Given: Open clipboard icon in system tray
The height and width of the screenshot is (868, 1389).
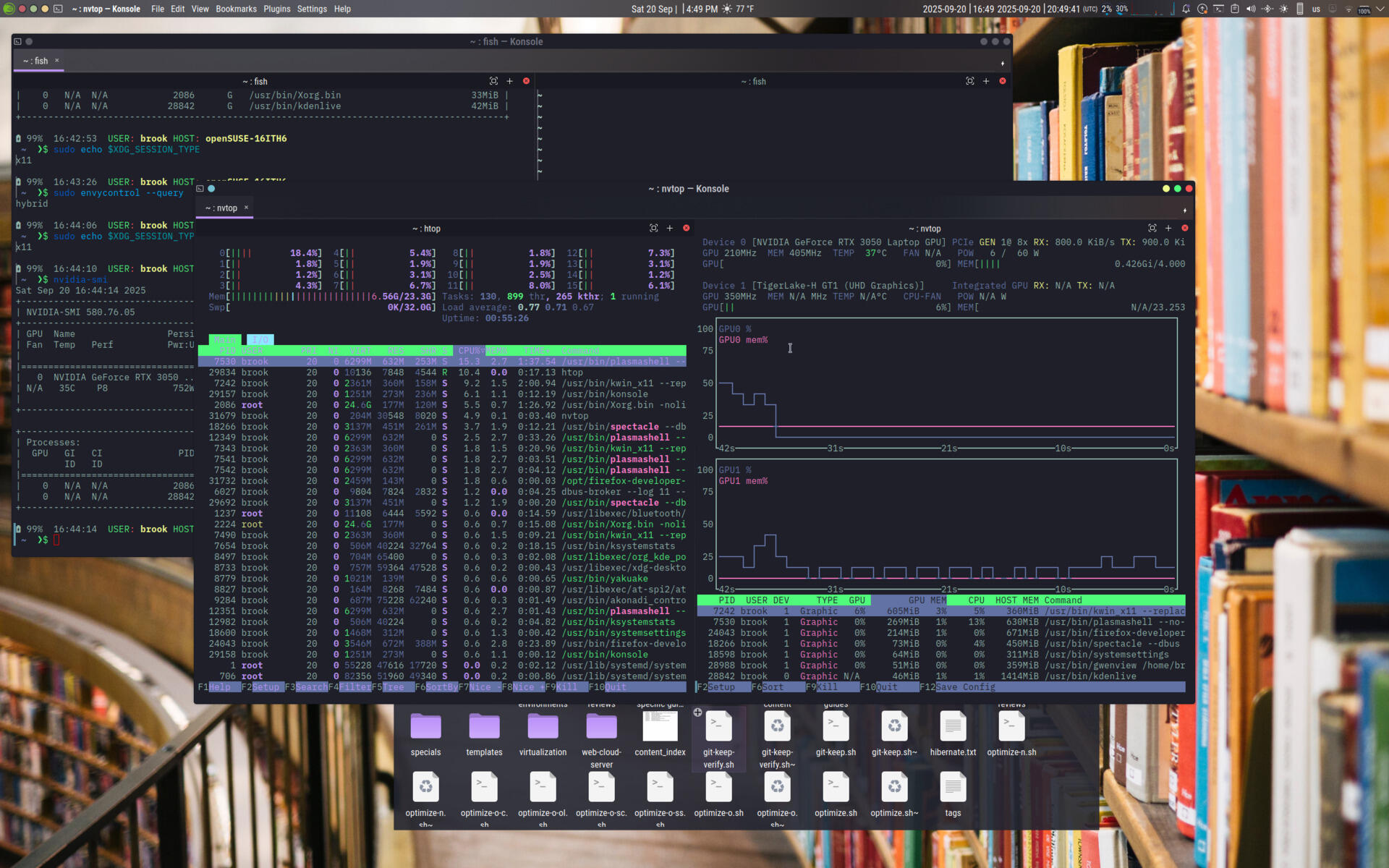Looking at the screenshot, I should 1235,9.
